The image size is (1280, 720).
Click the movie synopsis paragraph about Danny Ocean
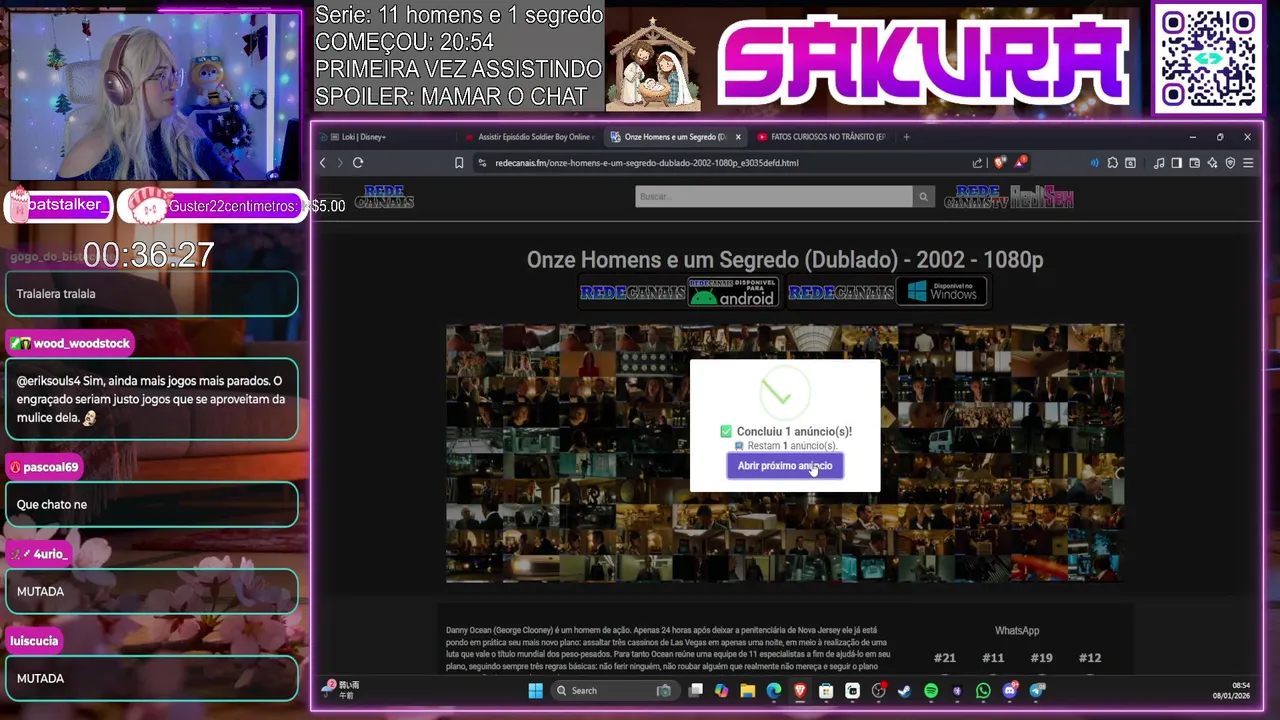click(668, 648)
